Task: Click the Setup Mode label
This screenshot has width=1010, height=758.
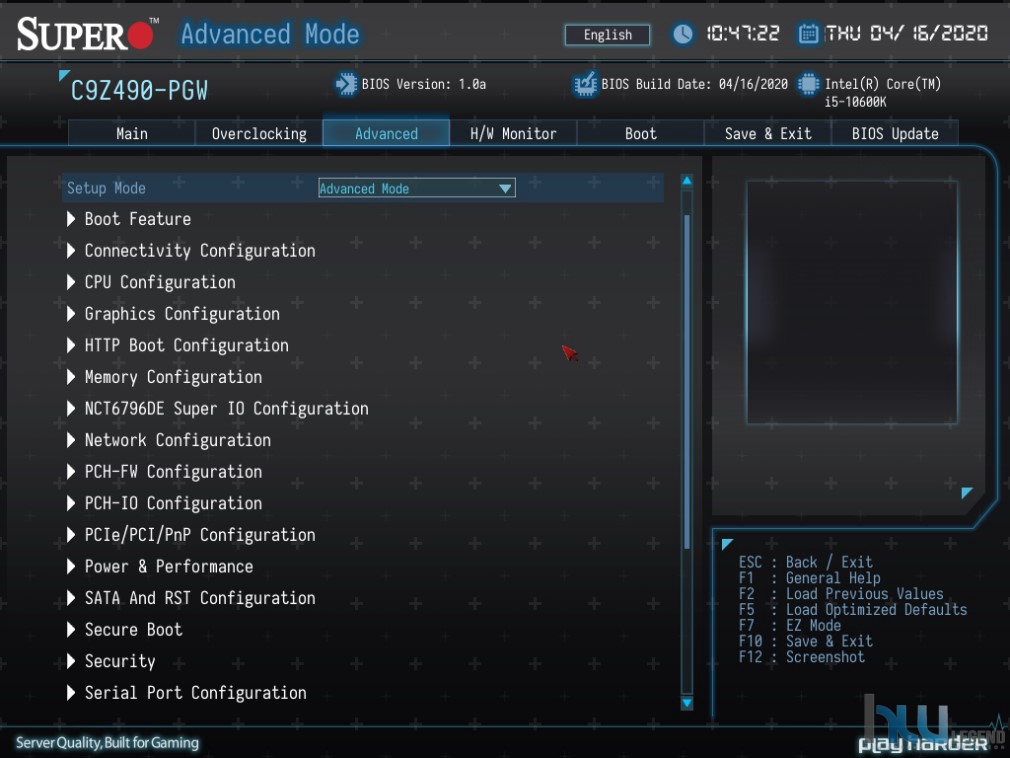Action: click(106, 188)
